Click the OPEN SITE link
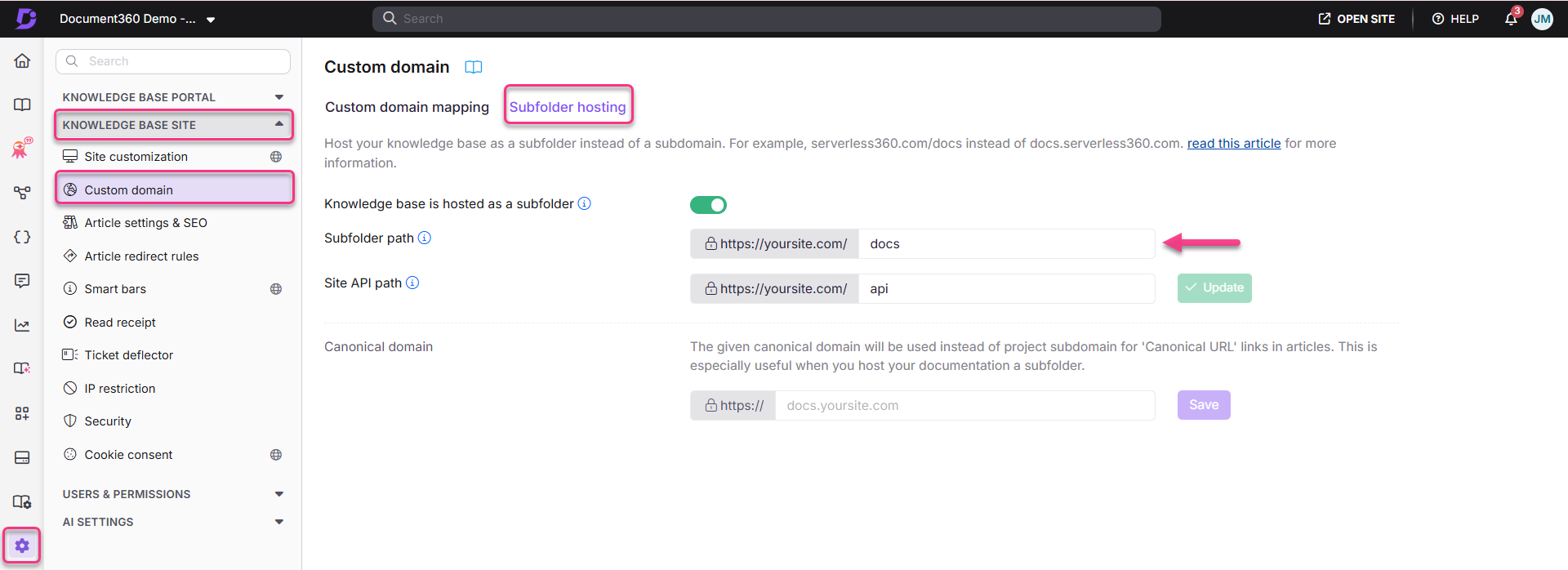1568x570 pixels. [1356, 19]
